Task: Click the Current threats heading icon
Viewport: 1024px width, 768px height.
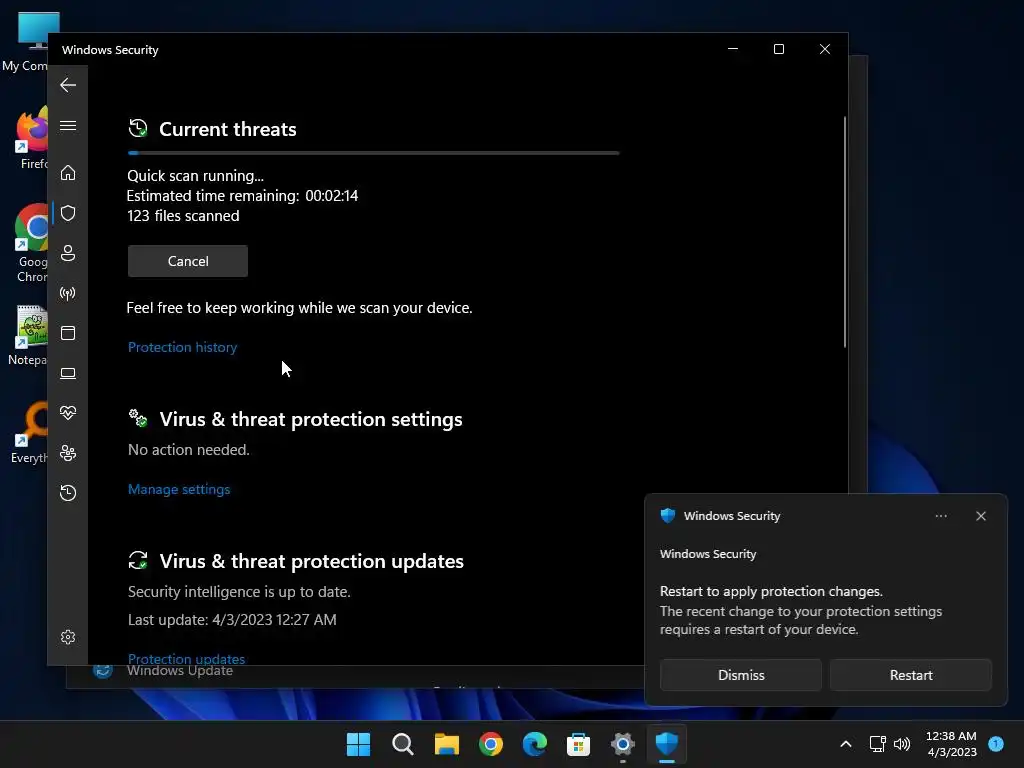Action: pyautogui.click(x=138, y=129)
